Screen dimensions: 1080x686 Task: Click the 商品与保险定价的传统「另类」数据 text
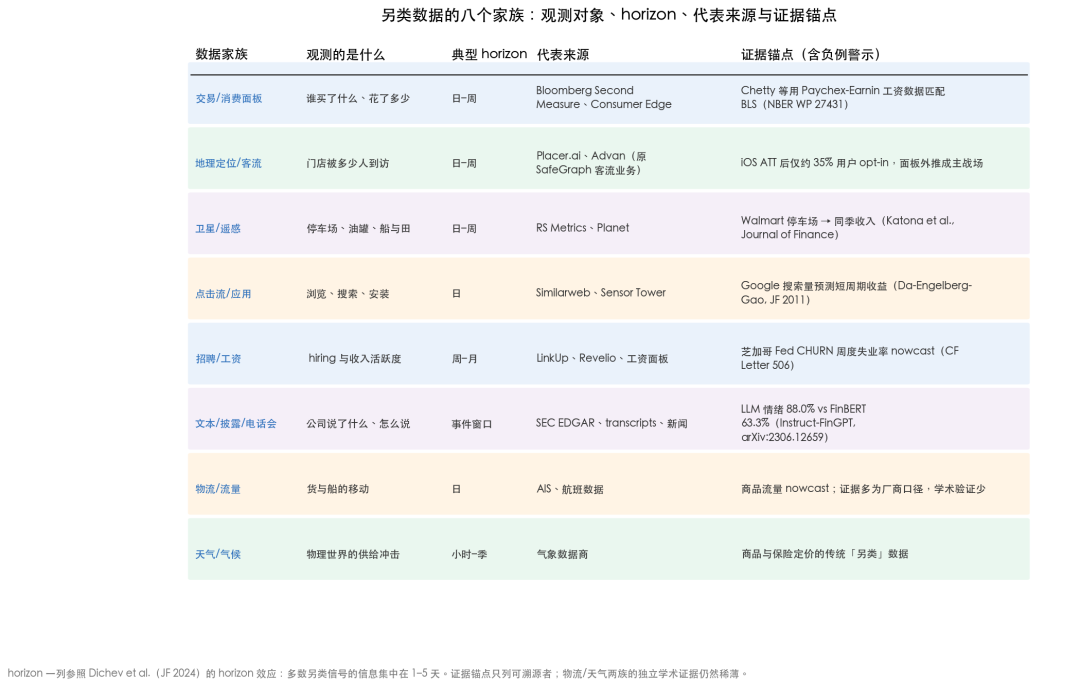824,554
